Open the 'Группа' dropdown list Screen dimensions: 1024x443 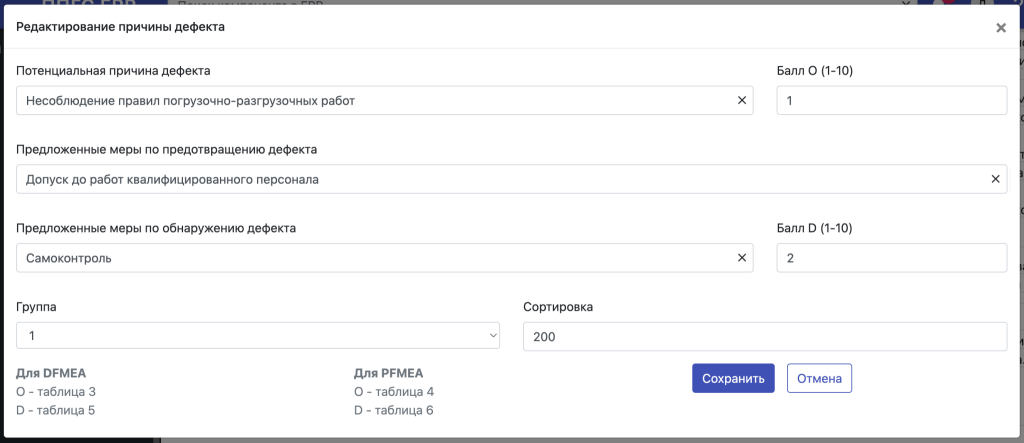click(258, 336)
